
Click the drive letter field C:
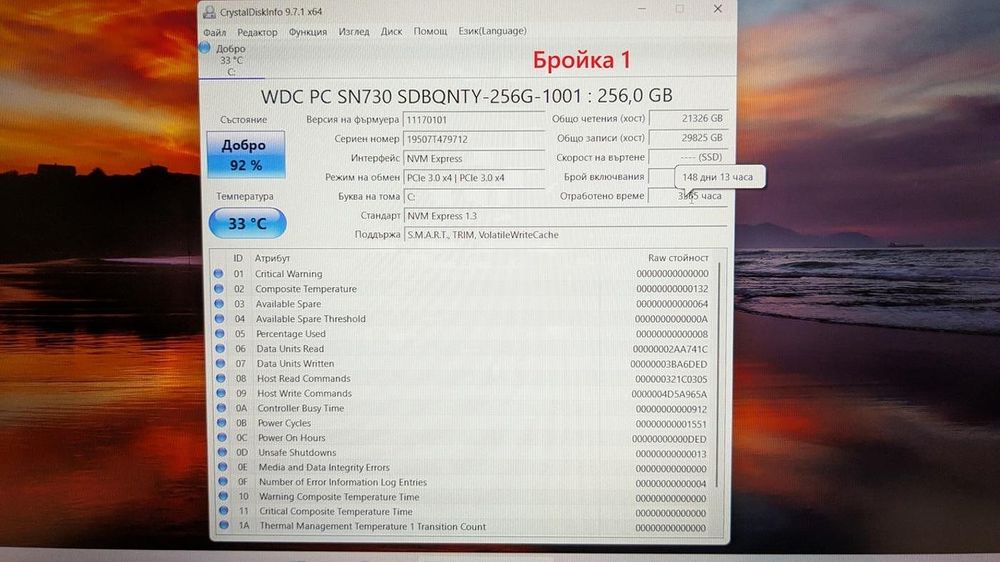tap(474, 196)
